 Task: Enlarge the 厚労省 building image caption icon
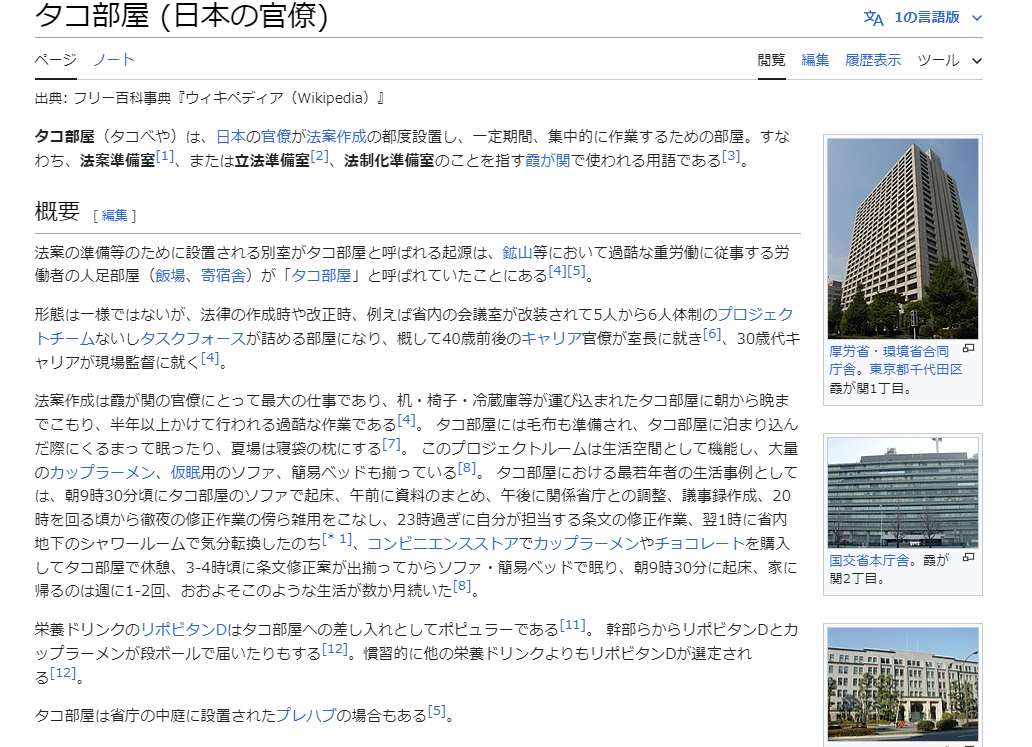[x=968, y=348]
